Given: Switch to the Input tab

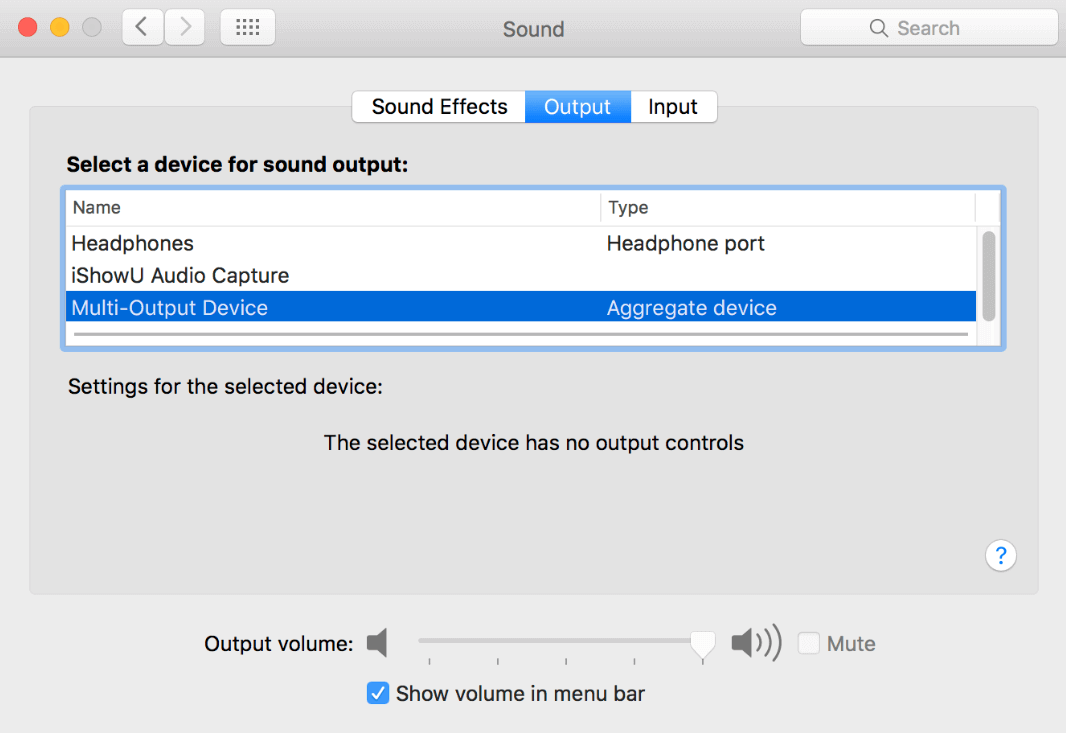Looking at the screenshot, I should pyautogui.click(x=673, y=107).
